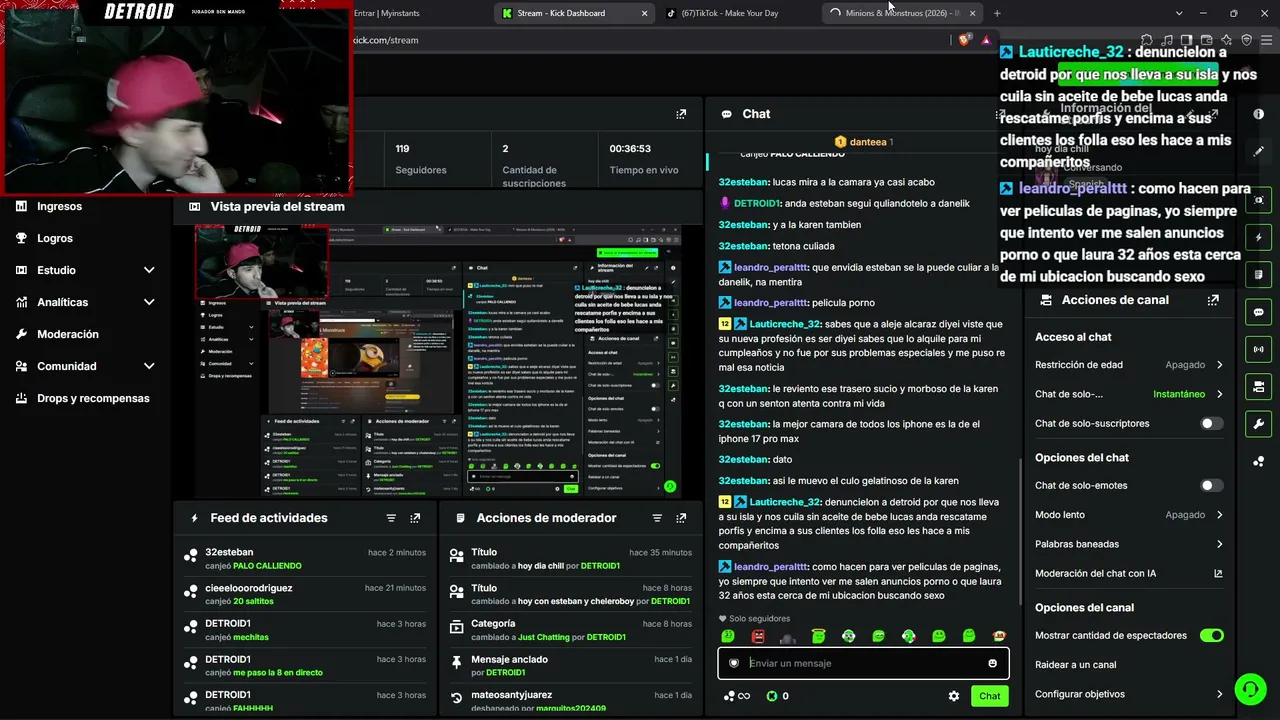Click the focus frame icon in right sidebar
1280x720 pixels.
click(x=1259, y=200)
